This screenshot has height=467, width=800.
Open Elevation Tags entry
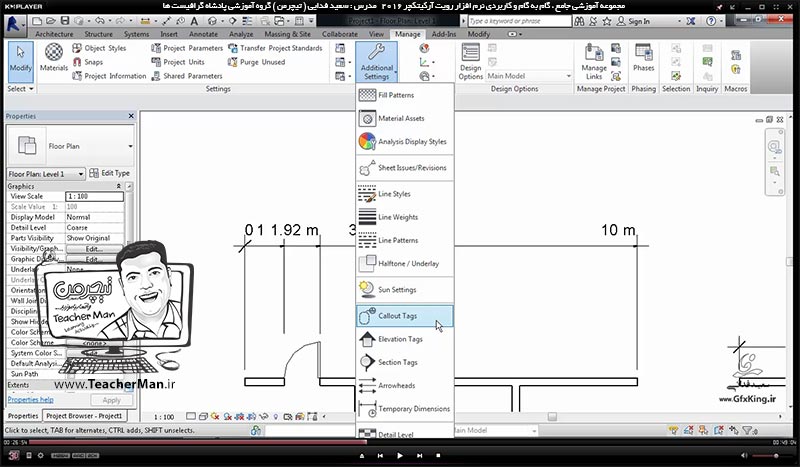click(405, 339)
